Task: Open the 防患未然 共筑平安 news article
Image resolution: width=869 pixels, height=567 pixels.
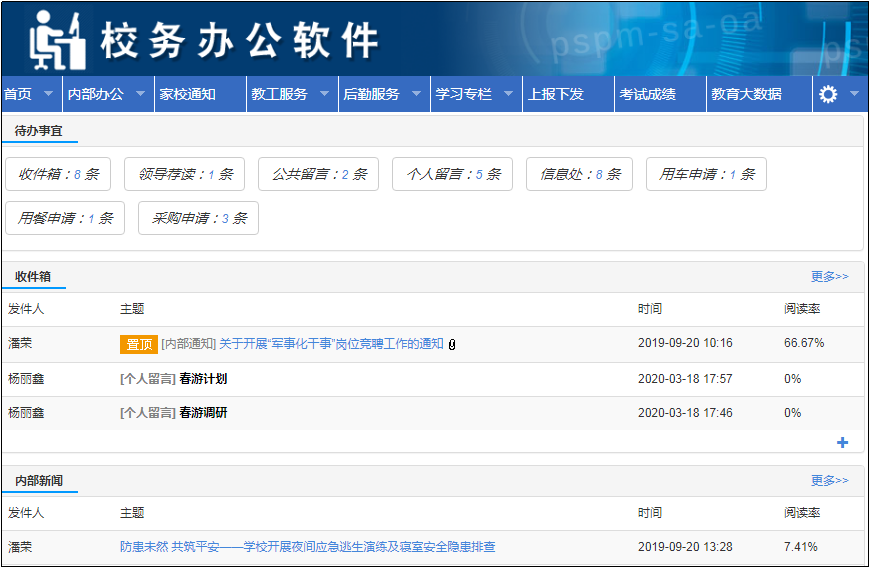Action: (307, 547)
